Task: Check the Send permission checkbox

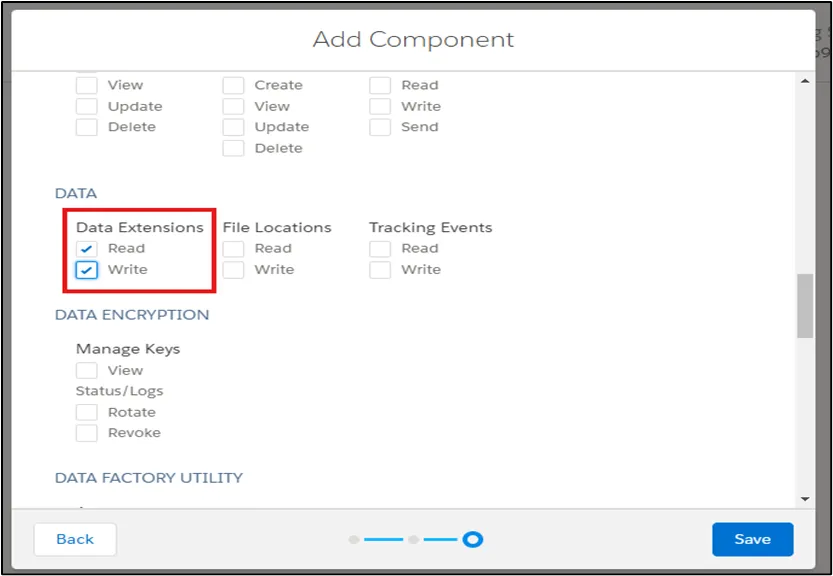Action: click(x=380, y=127)
